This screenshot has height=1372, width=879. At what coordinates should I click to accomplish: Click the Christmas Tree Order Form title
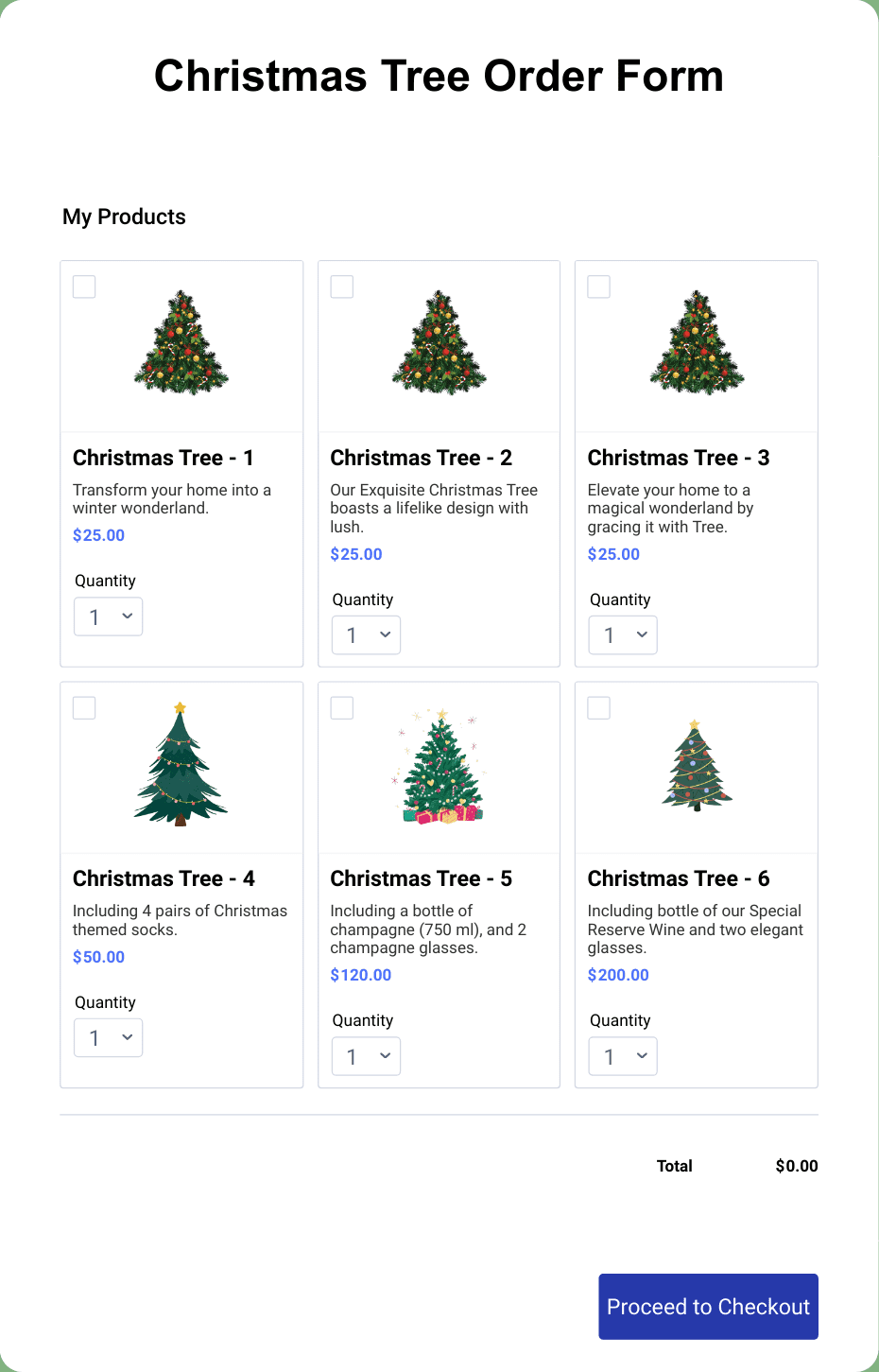[439, 76]
